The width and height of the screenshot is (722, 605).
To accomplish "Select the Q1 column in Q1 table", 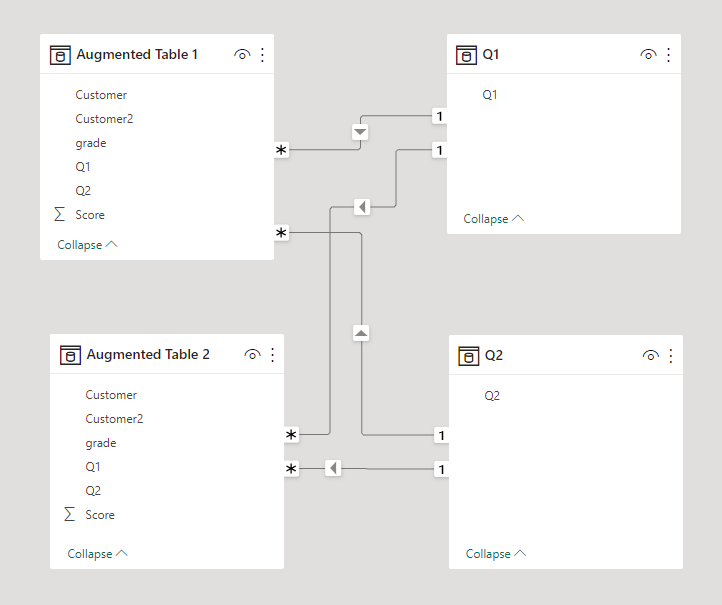I will pos(490,95).
